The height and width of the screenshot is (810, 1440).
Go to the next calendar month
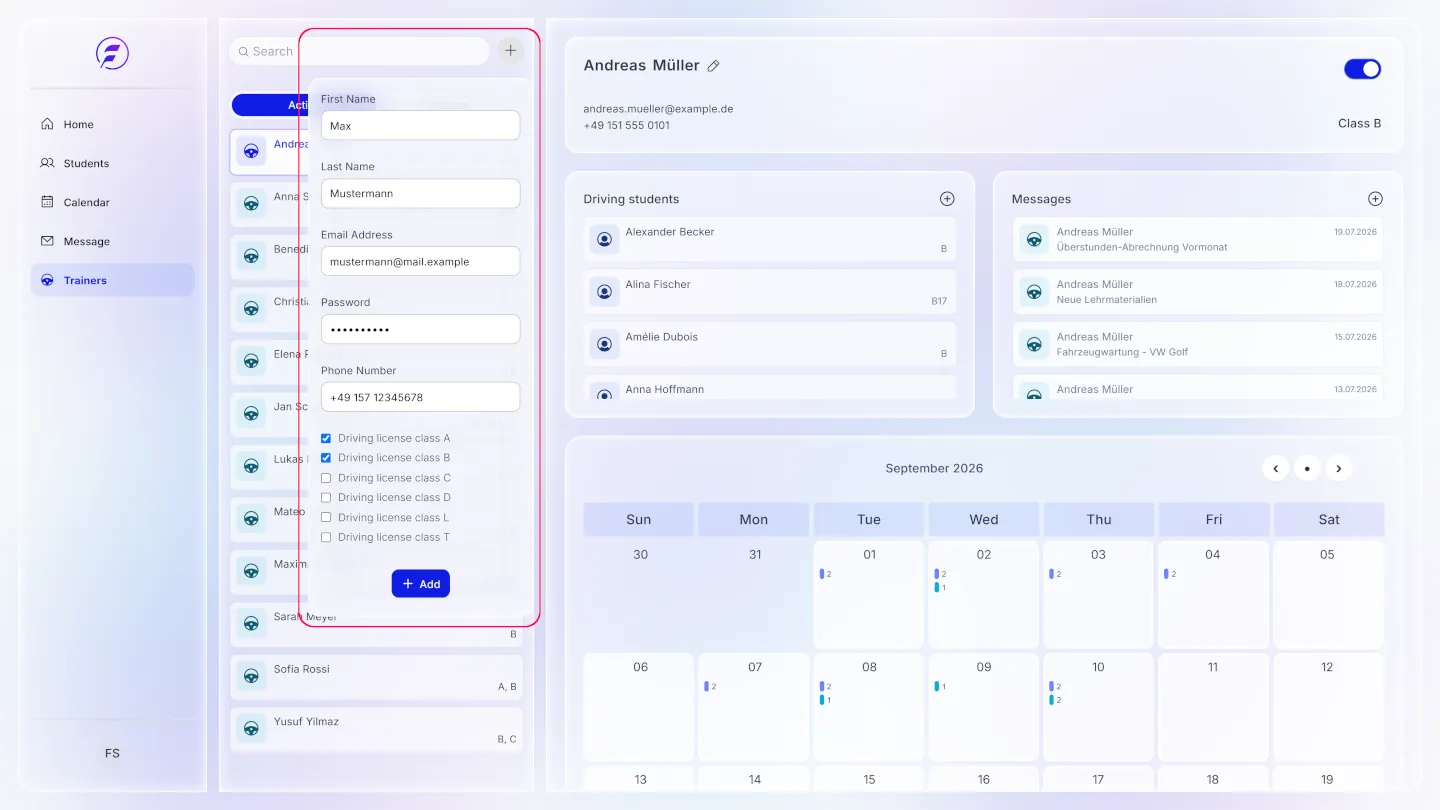point(1339,468)
